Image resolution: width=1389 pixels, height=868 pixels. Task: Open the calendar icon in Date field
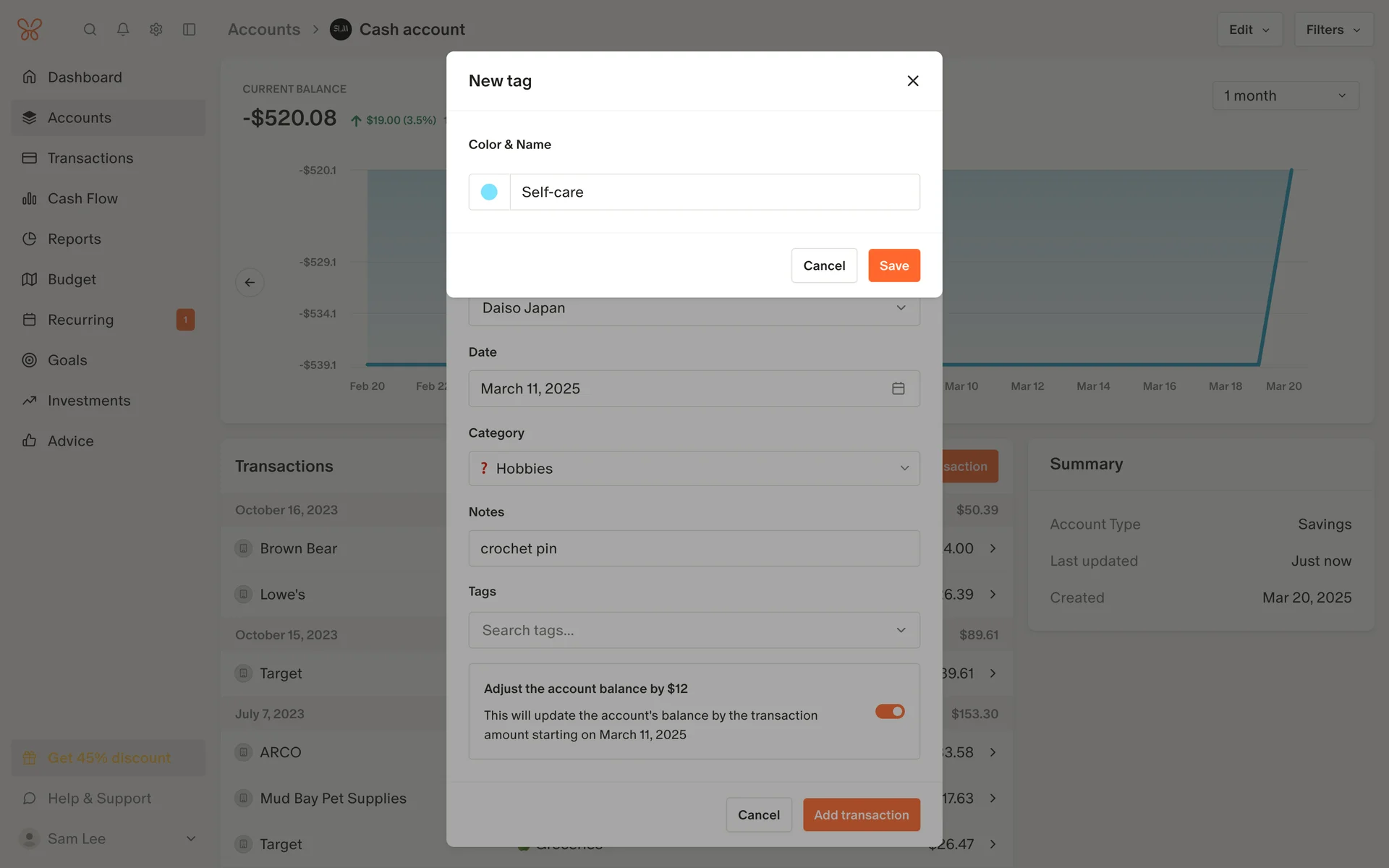[x=898, y=388]
